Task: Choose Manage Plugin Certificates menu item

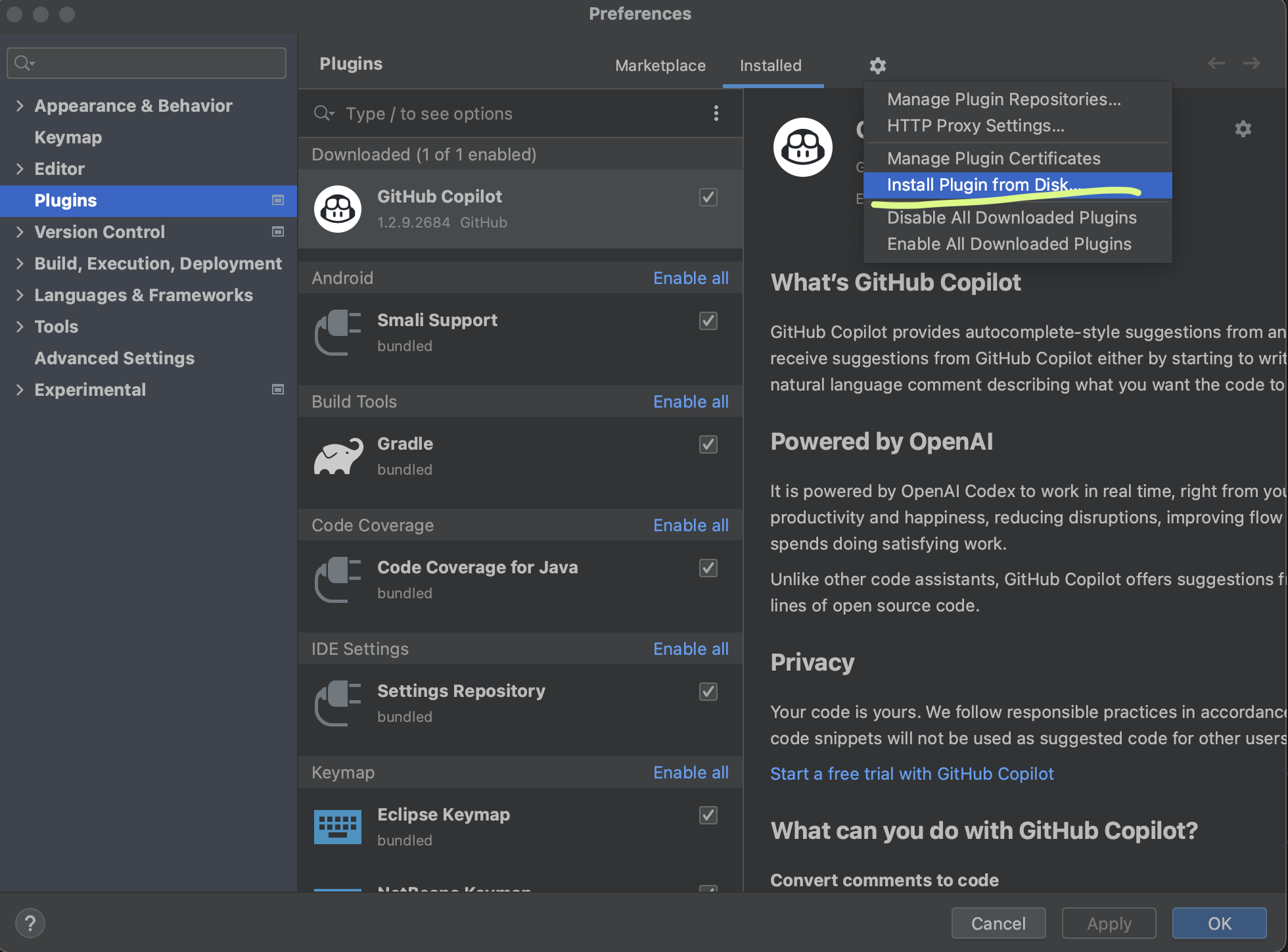Action: click(x=1017, y=158)
